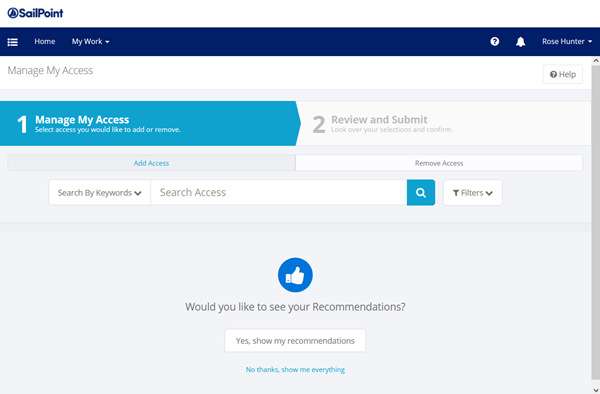Select step 2 Review and Submit
This screenshot has height=394, width=600.
[444, 124]
